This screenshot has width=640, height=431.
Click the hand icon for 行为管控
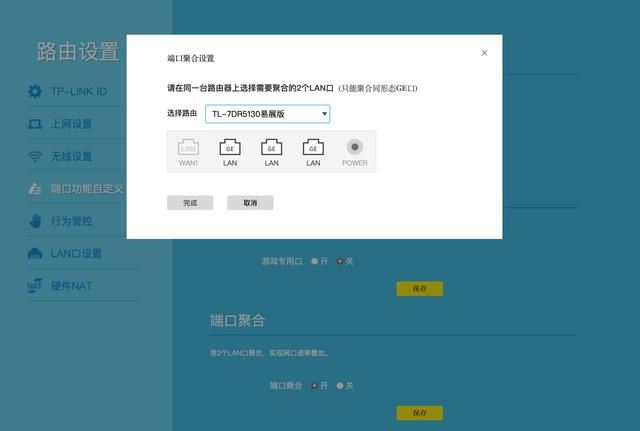35,221
